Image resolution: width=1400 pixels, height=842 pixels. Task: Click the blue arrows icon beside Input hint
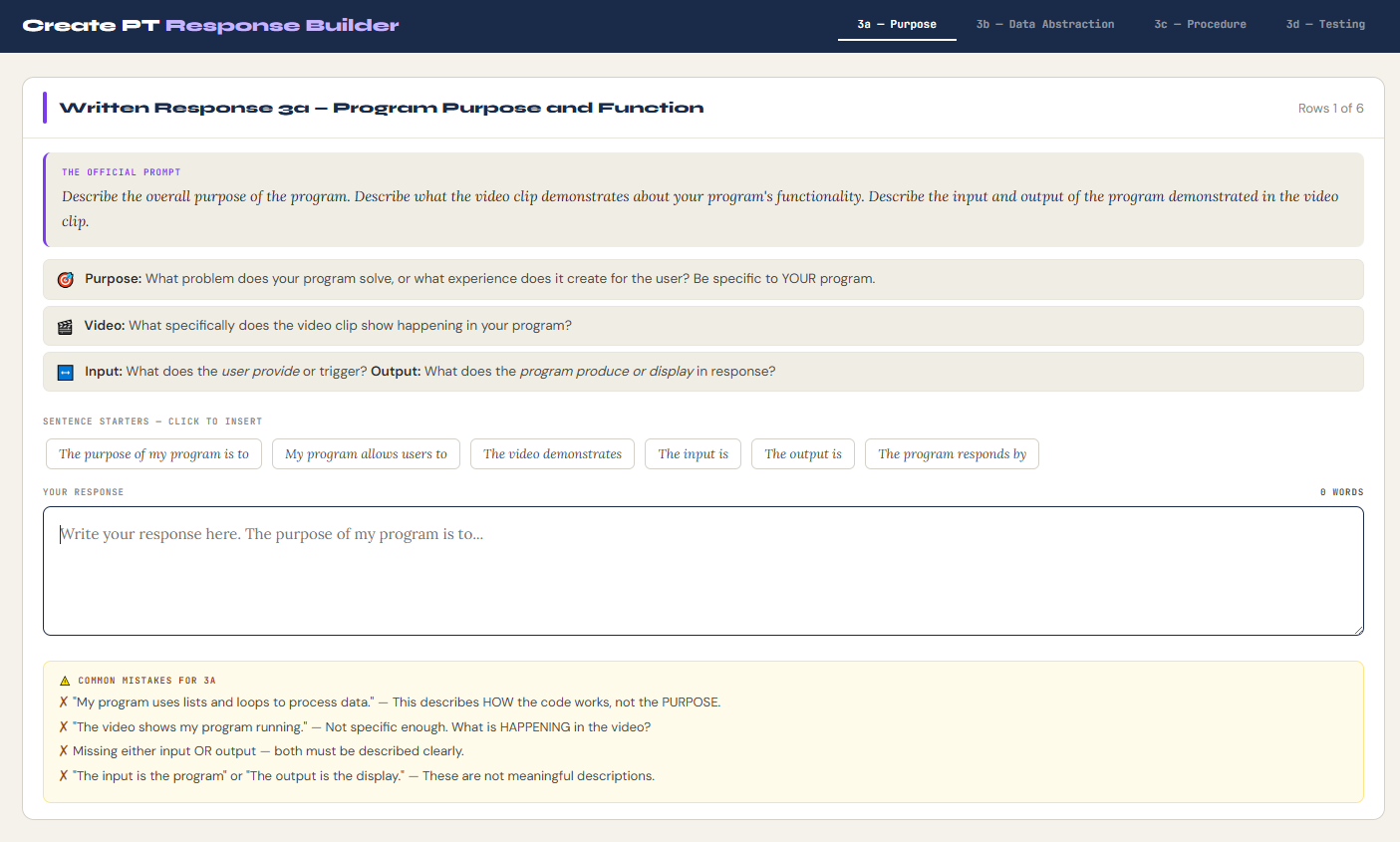pos(66,373)
